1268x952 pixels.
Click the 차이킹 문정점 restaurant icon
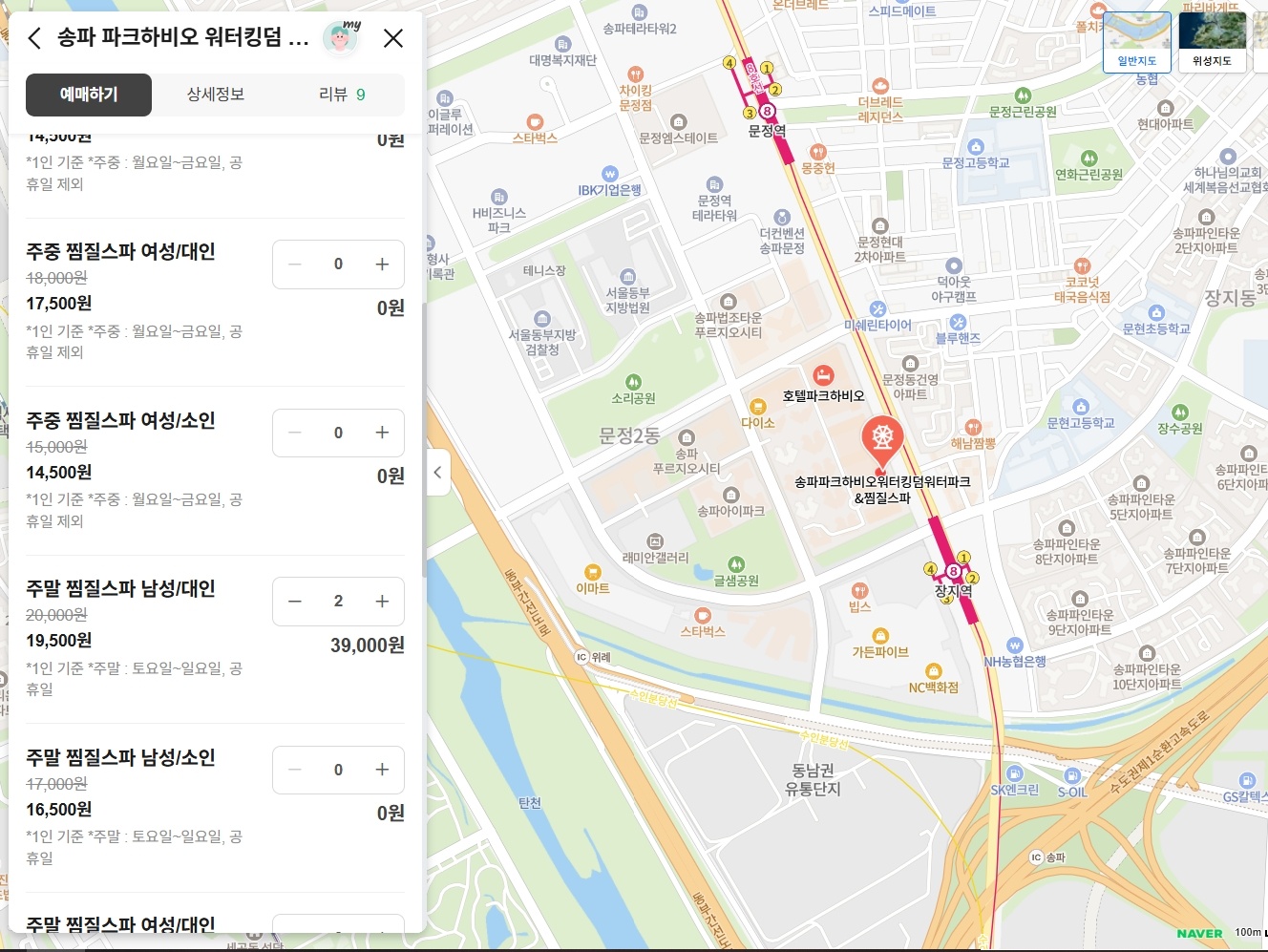pos(635,74)
